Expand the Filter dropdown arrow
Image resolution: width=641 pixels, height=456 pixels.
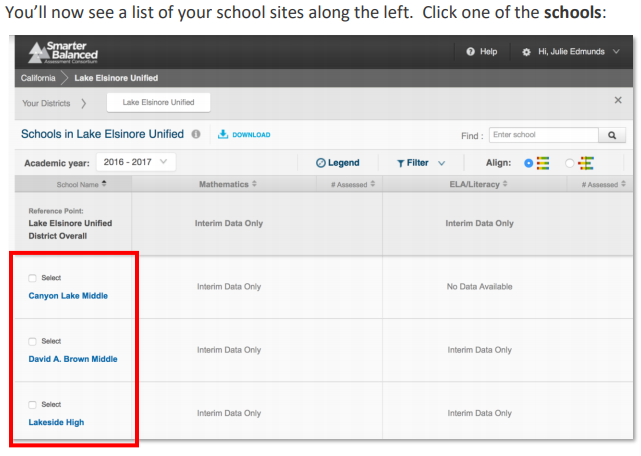(442, 163)
